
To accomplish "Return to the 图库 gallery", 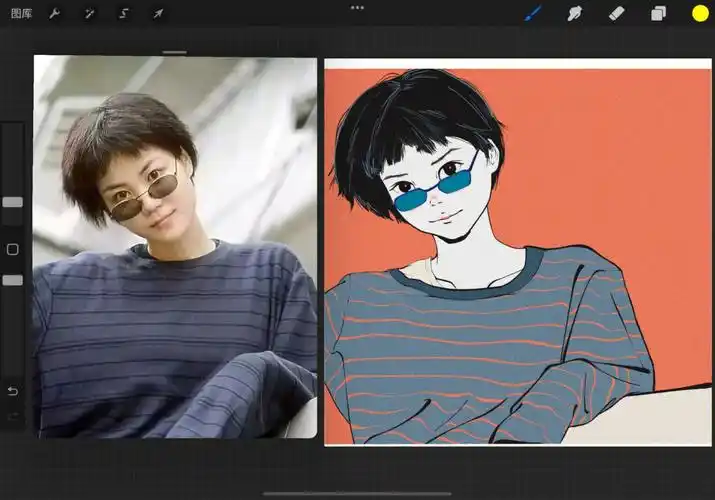I will (21, 13).
